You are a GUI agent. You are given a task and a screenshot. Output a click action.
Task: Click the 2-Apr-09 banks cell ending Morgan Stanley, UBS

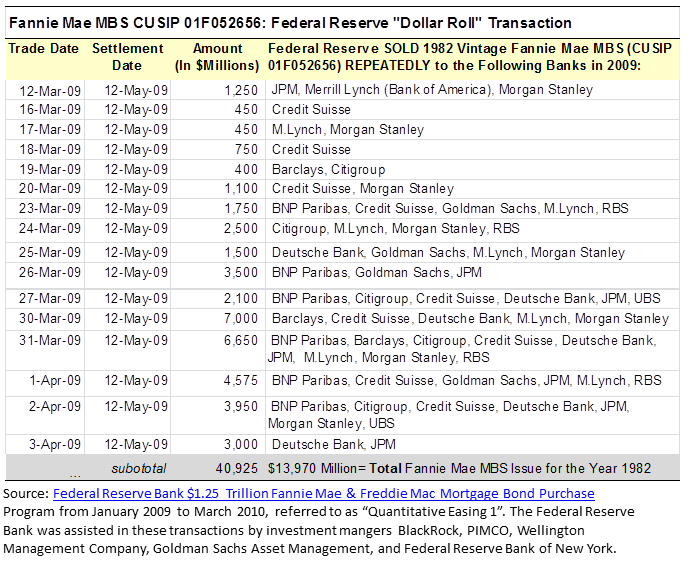(449, 415)
